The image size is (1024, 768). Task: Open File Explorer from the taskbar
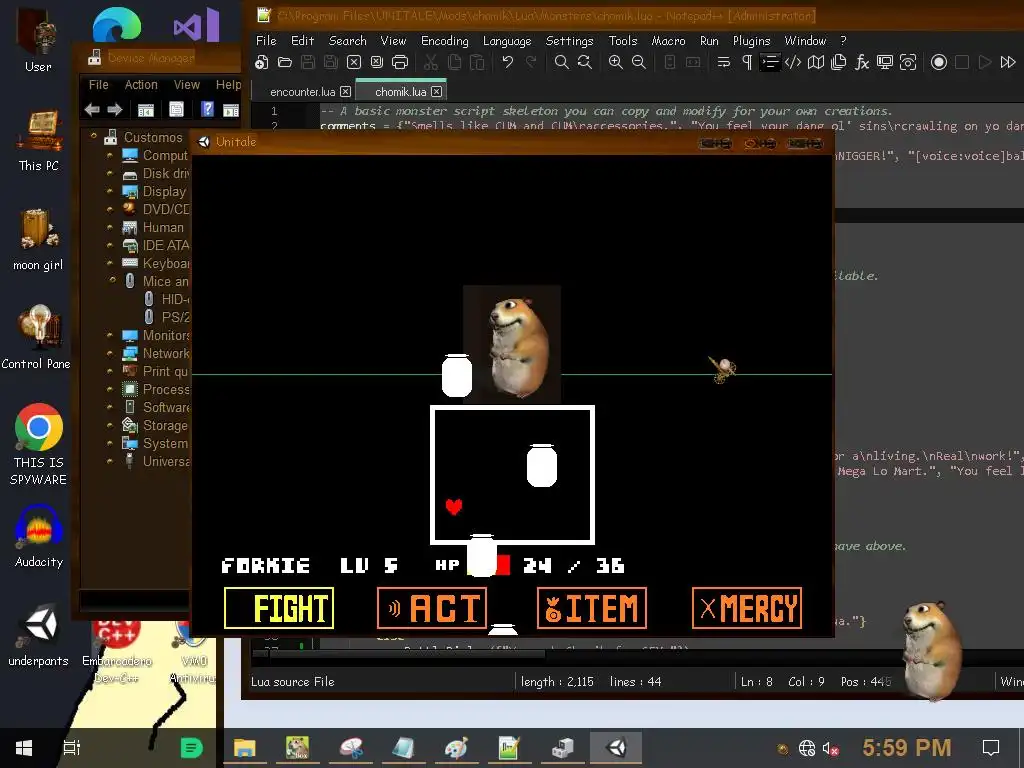tap(245, 748)
